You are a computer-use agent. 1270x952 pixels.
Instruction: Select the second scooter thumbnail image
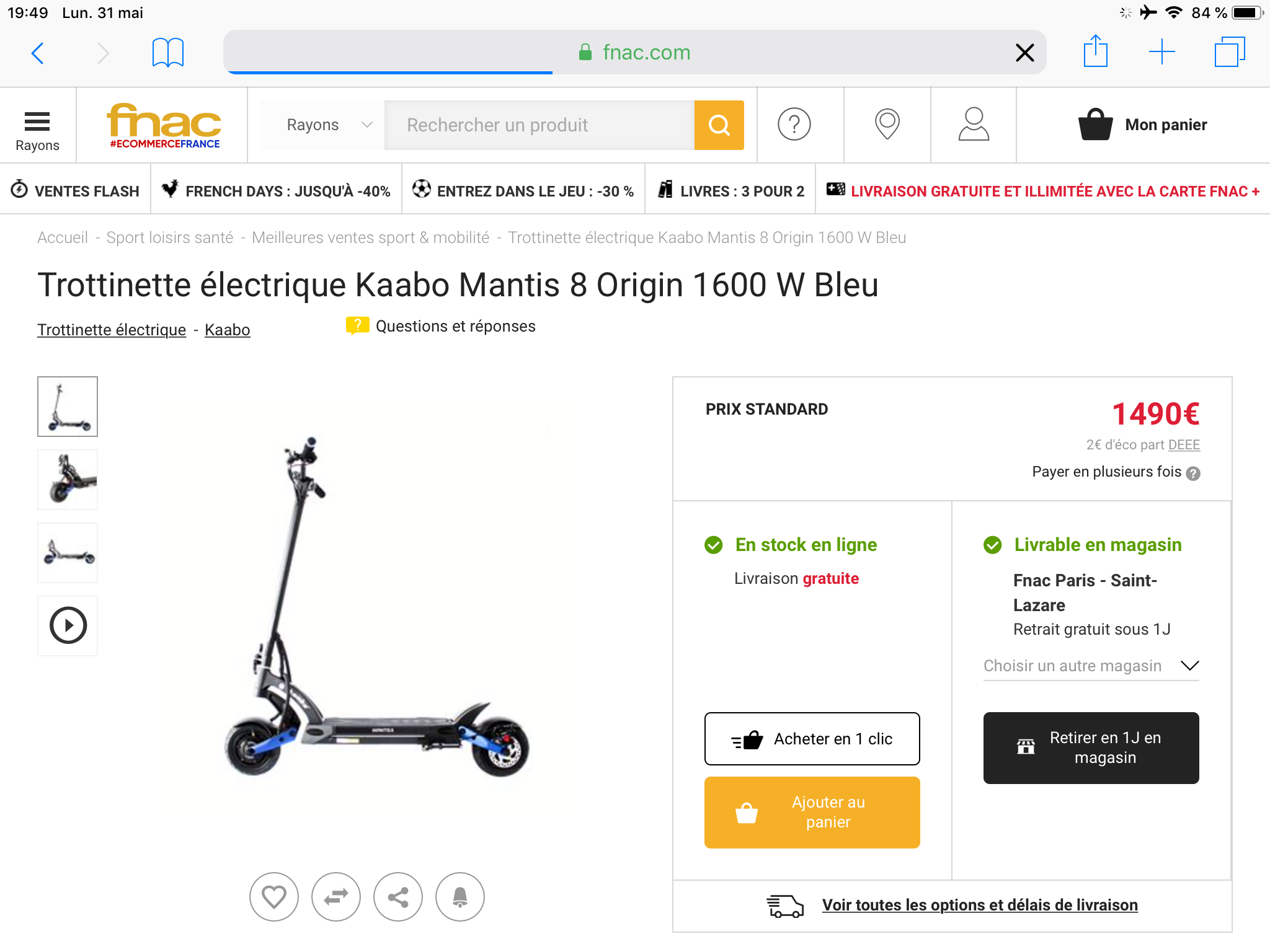[68, 479]
